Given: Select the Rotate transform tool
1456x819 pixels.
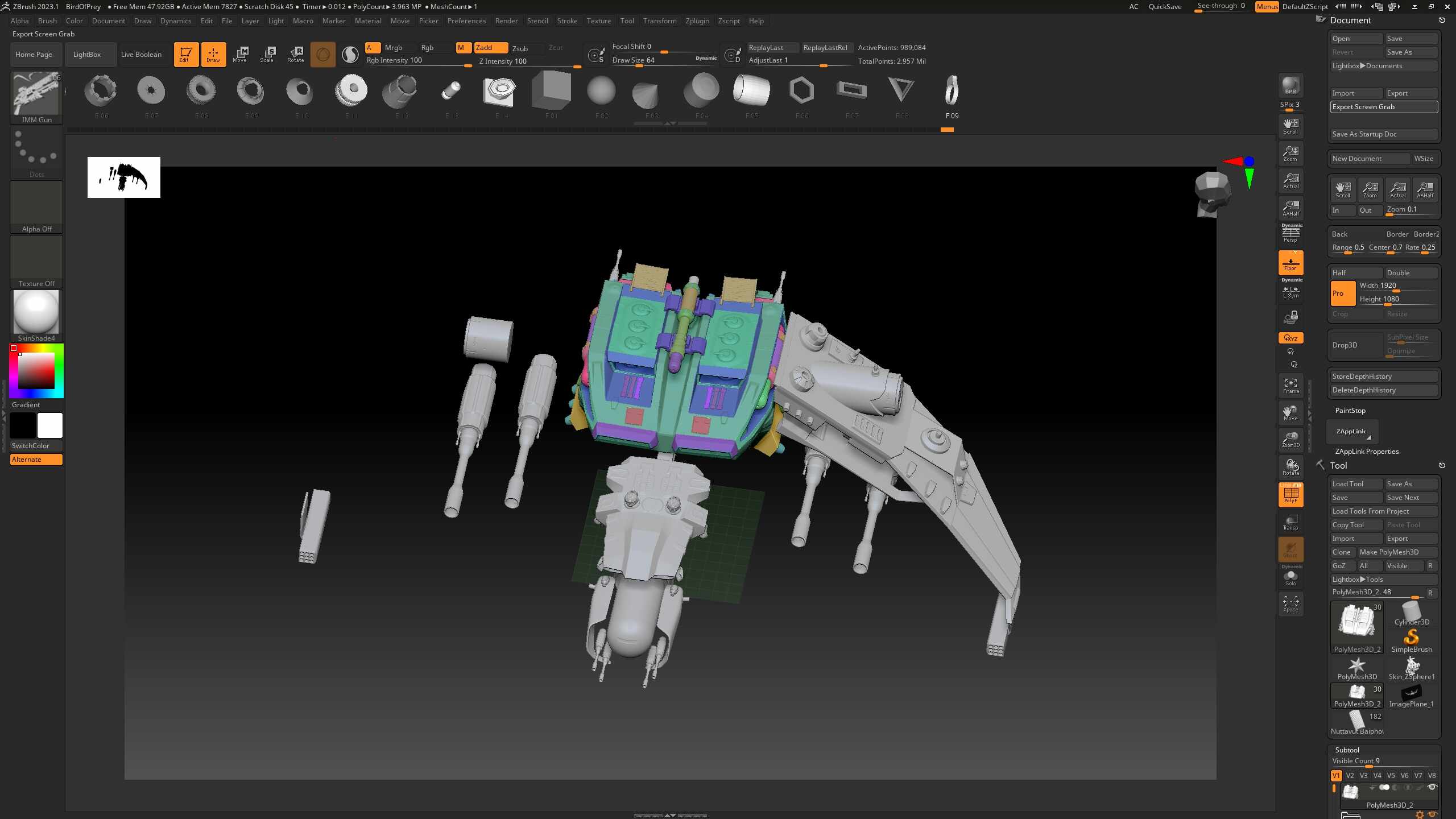Looking at the screenshot, I should [x=295, y=55].
